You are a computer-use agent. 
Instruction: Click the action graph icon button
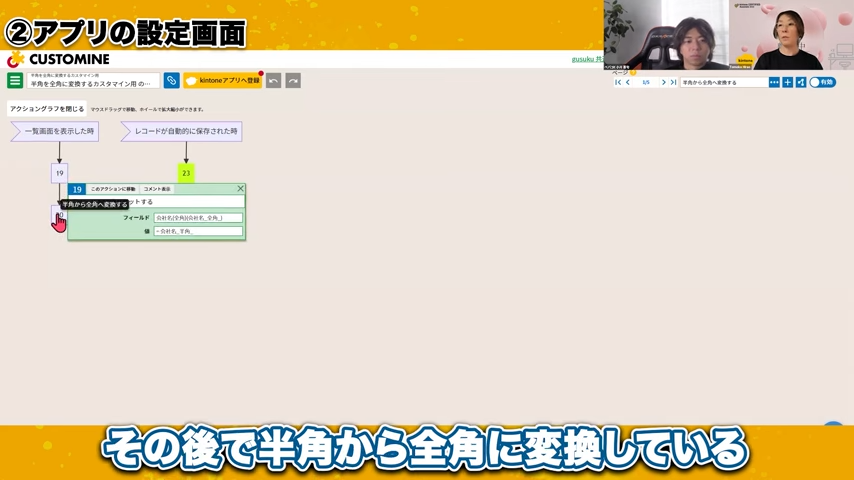point(801,82)
